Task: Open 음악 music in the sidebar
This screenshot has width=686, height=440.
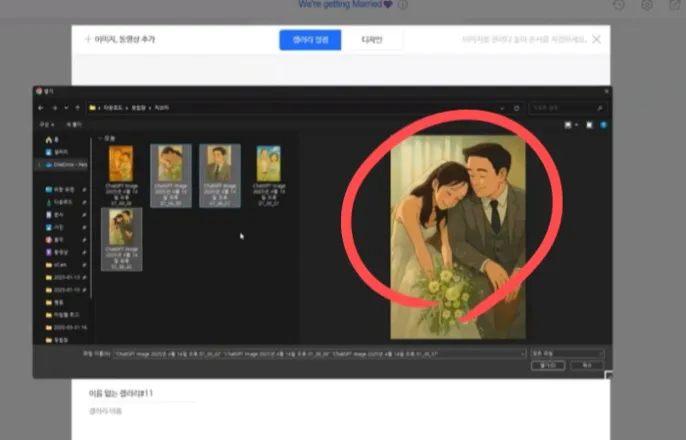Action: 55,240
